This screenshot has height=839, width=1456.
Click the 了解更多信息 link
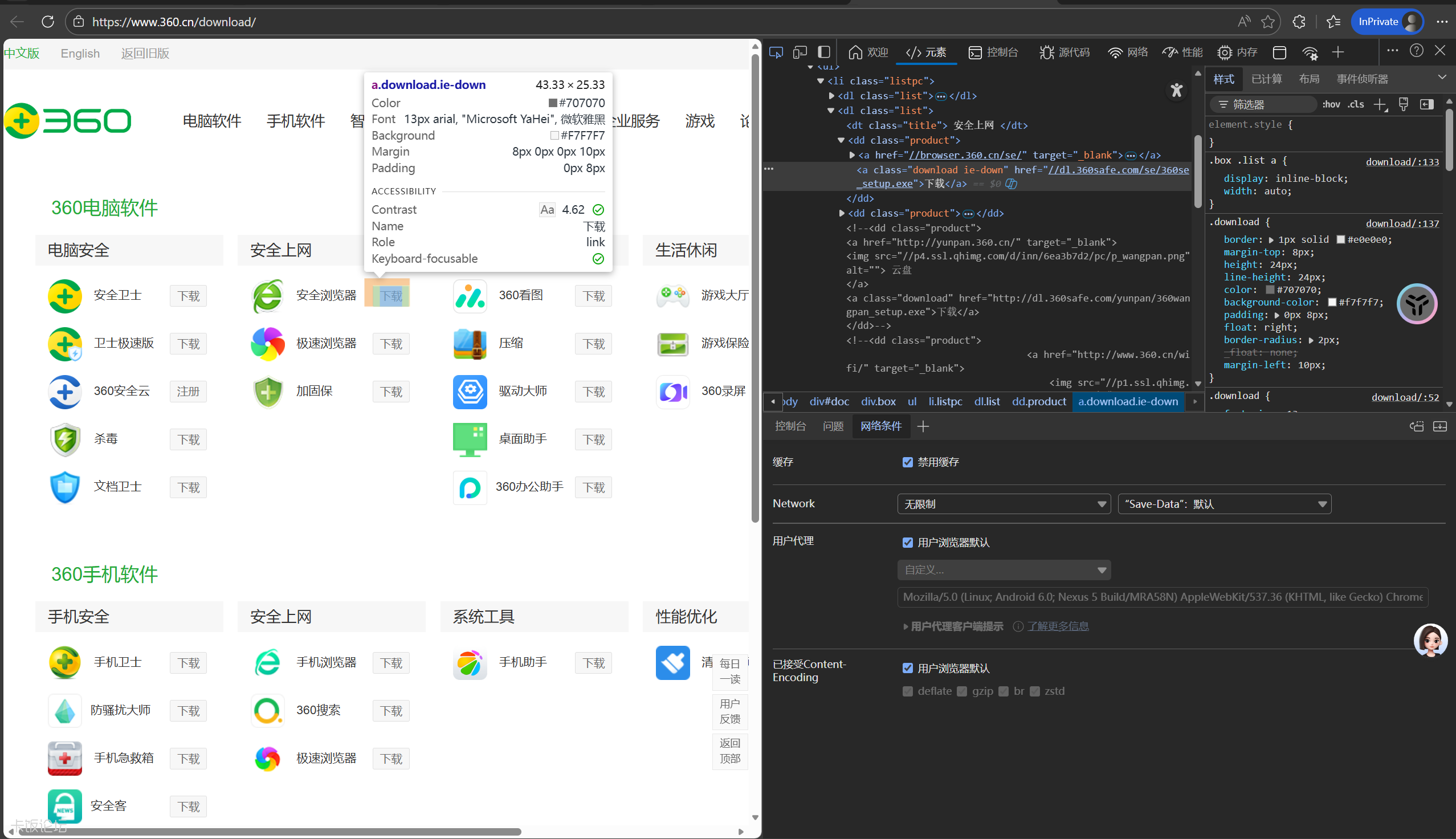click(1058, 626)
